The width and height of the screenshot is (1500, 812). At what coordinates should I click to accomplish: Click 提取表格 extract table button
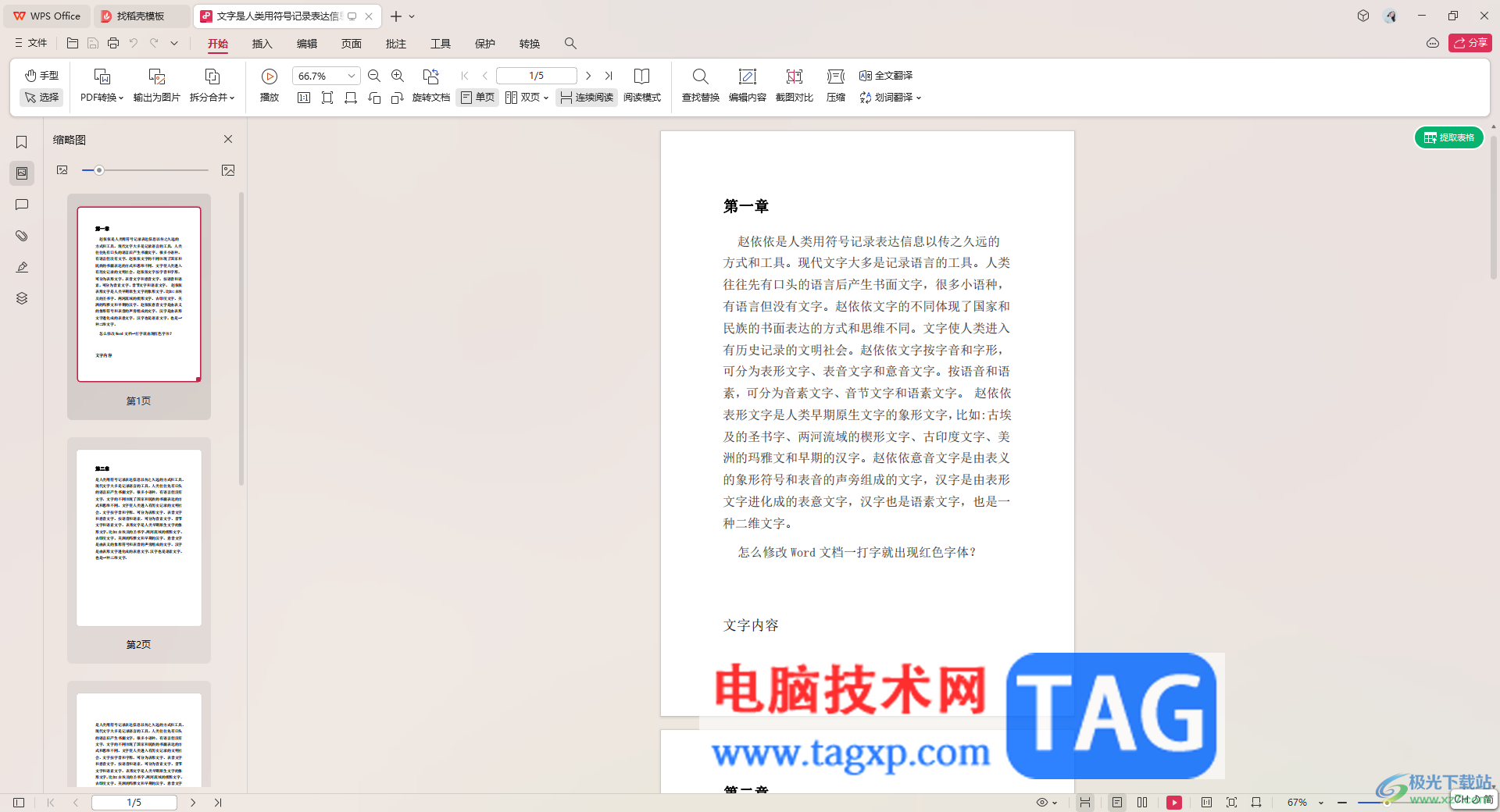point(1449,137)
